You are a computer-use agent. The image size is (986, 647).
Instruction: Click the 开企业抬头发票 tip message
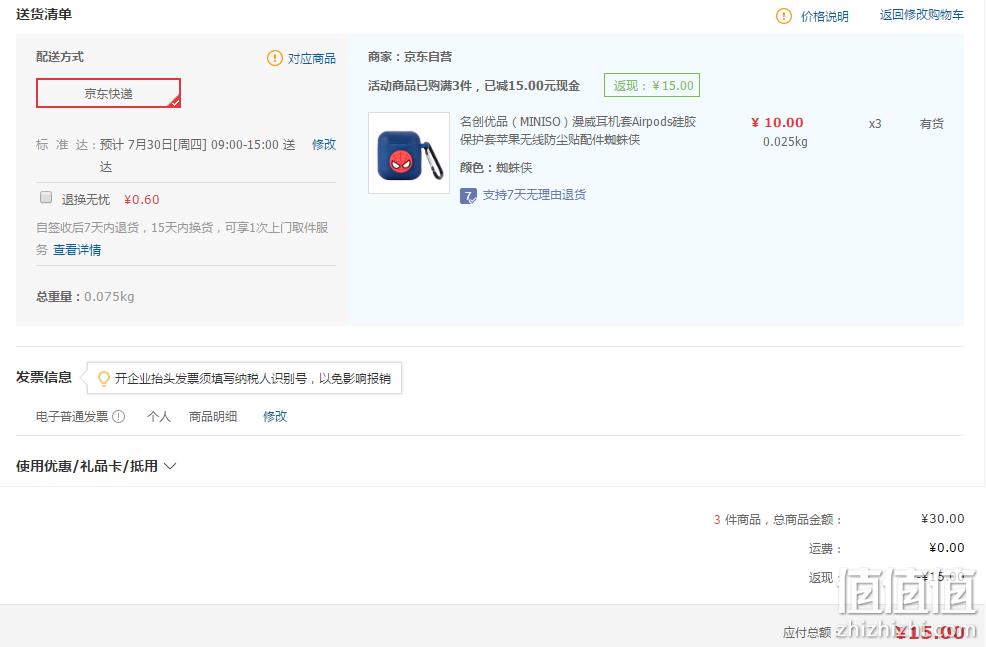[253, 379]
